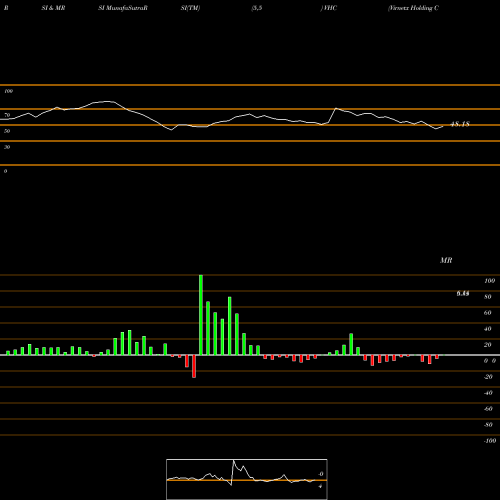Click the MR axis label 60
This screenshot has height=500, width=500.
[488, 313]
